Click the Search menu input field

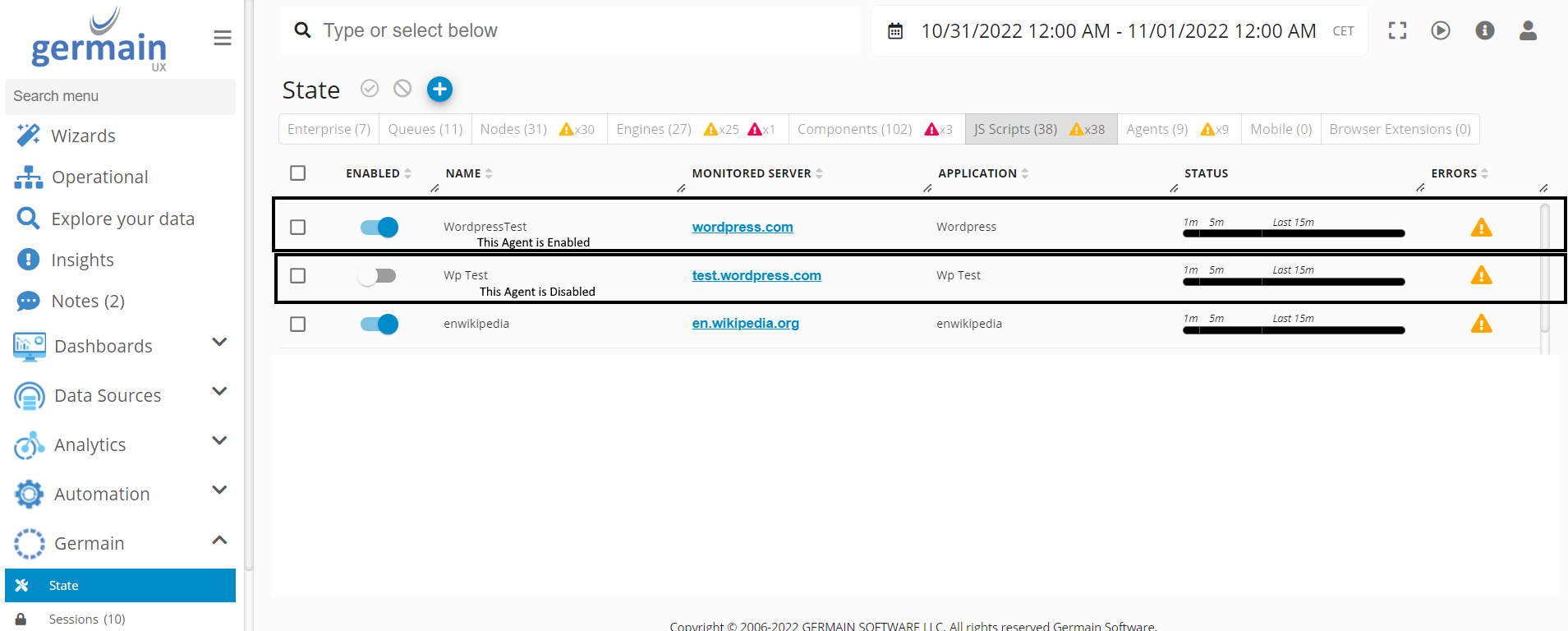point(120,96)
